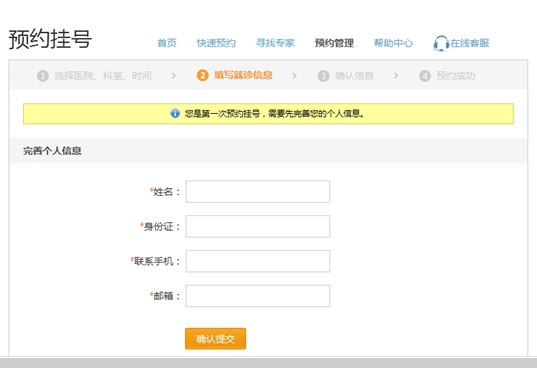Click the 联系手机 input field

tap(258, 261)
